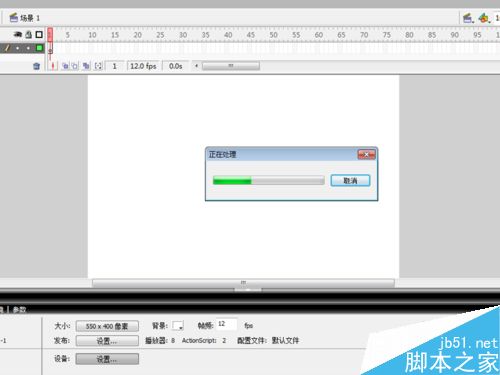
Task: Click the 默认文件 profile text
Action: pyautogui.click(x=285, y=340)
